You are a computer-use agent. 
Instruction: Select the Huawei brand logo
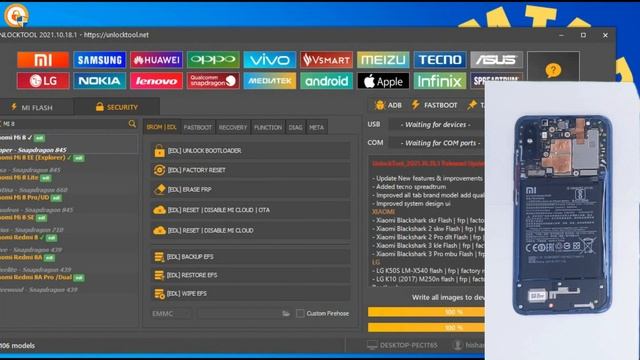coord(156,60)
